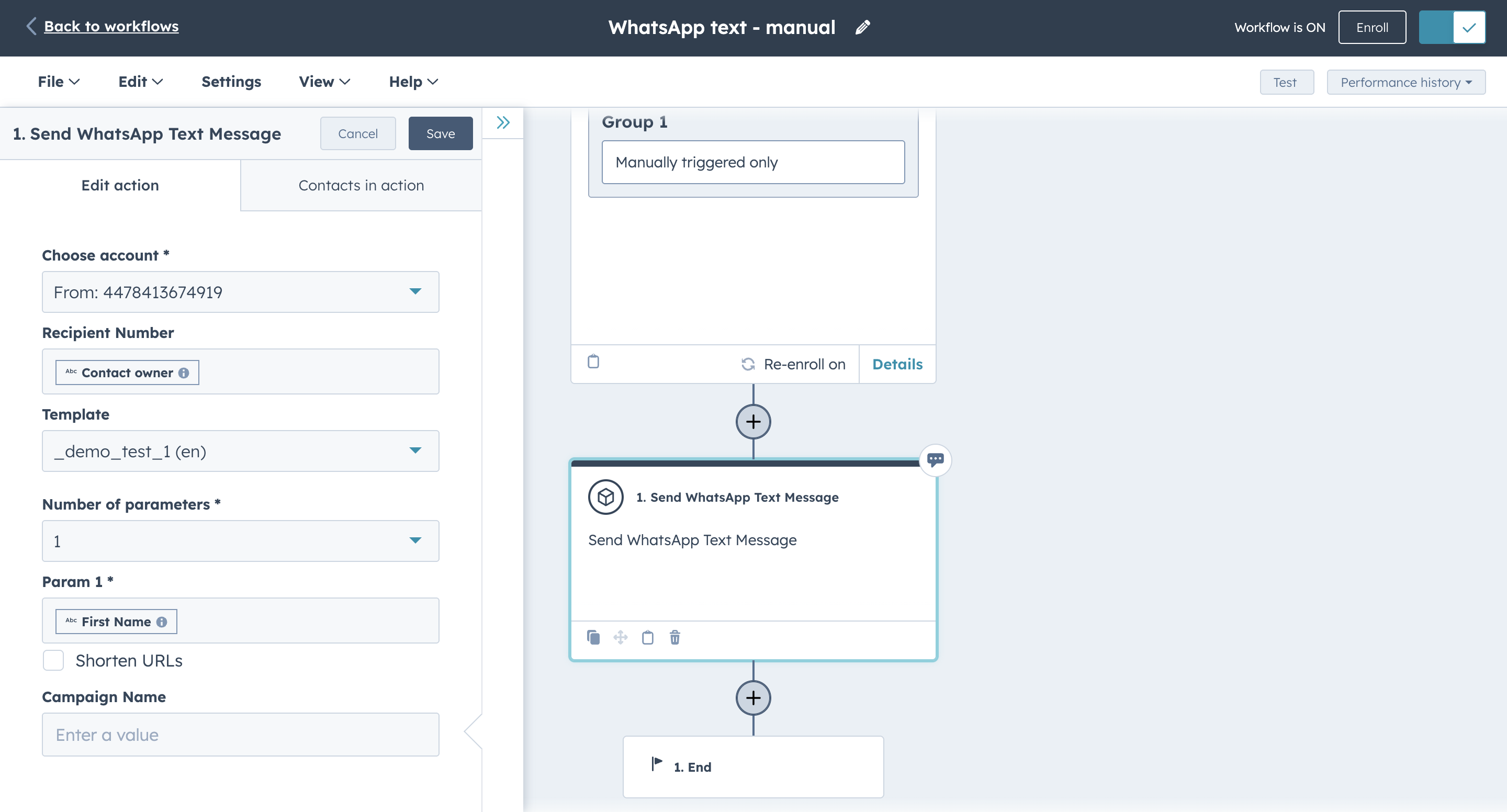Open the Settings menu item
Image resolution: width=1507 pixels, height=812 pixels.
tap(231, 82)
